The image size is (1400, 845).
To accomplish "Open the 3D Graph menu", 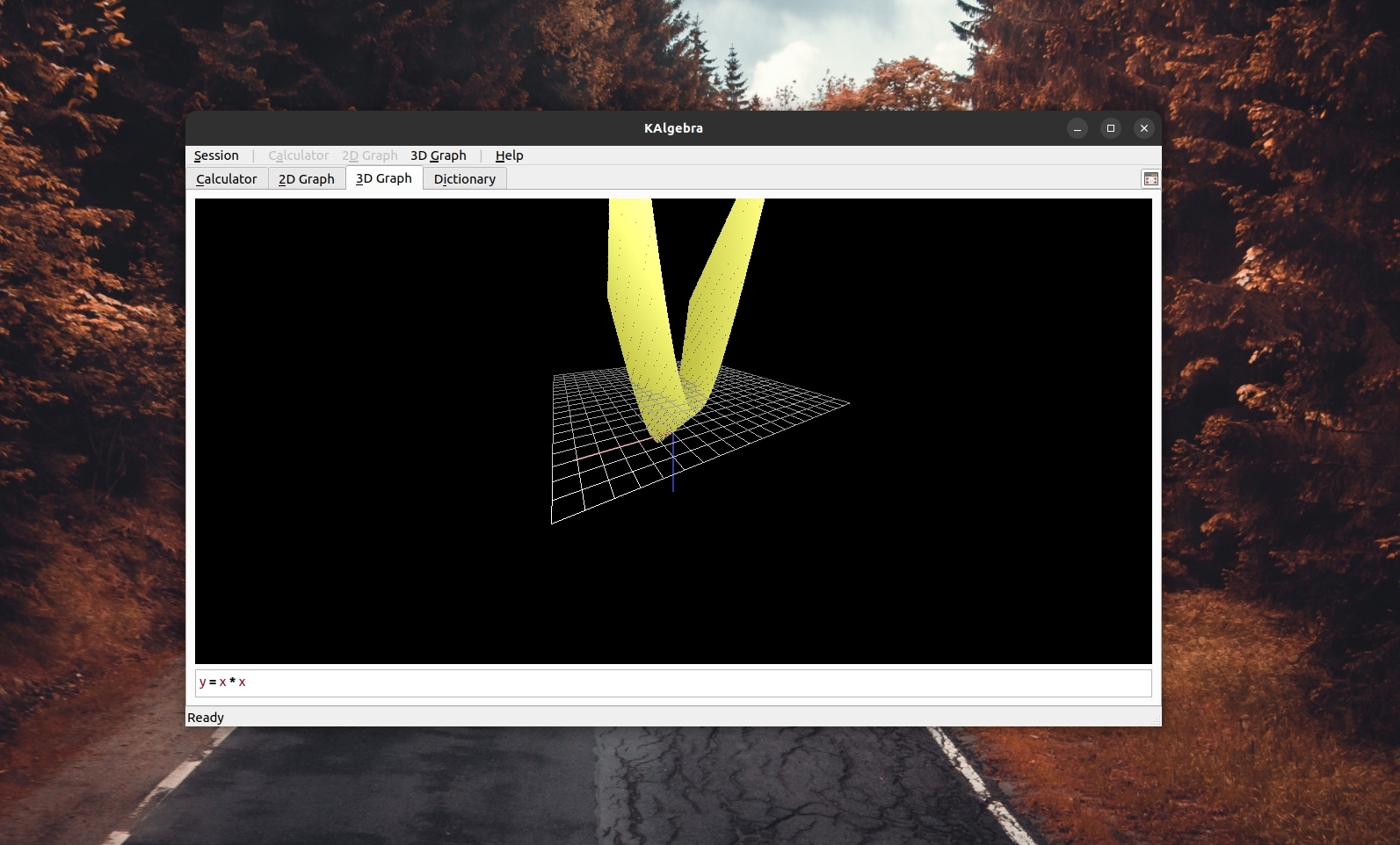I will click(439, 155).
